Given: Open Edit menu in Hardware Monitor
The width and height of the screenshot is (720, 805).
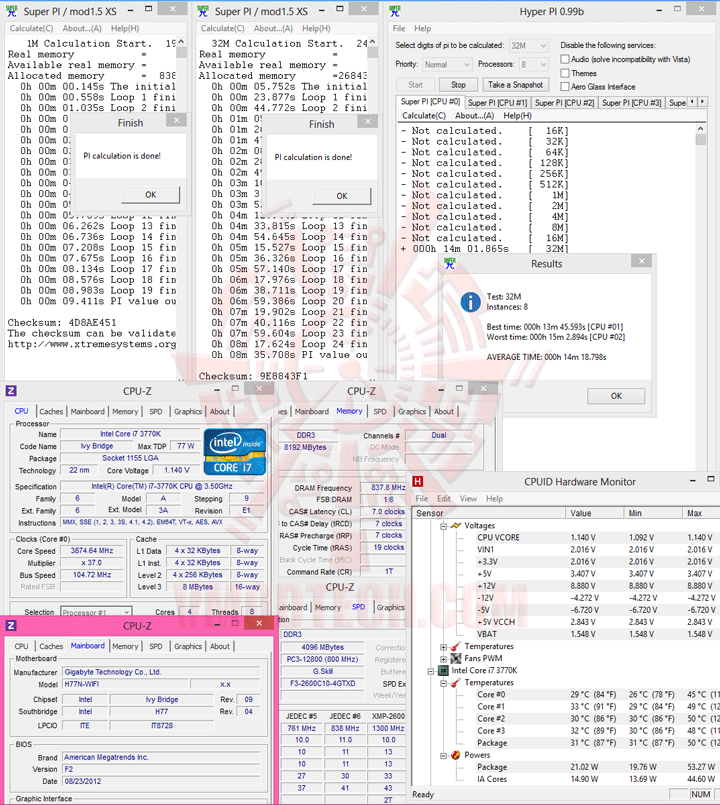Looking at the screenshot, I should click(444, 499).
